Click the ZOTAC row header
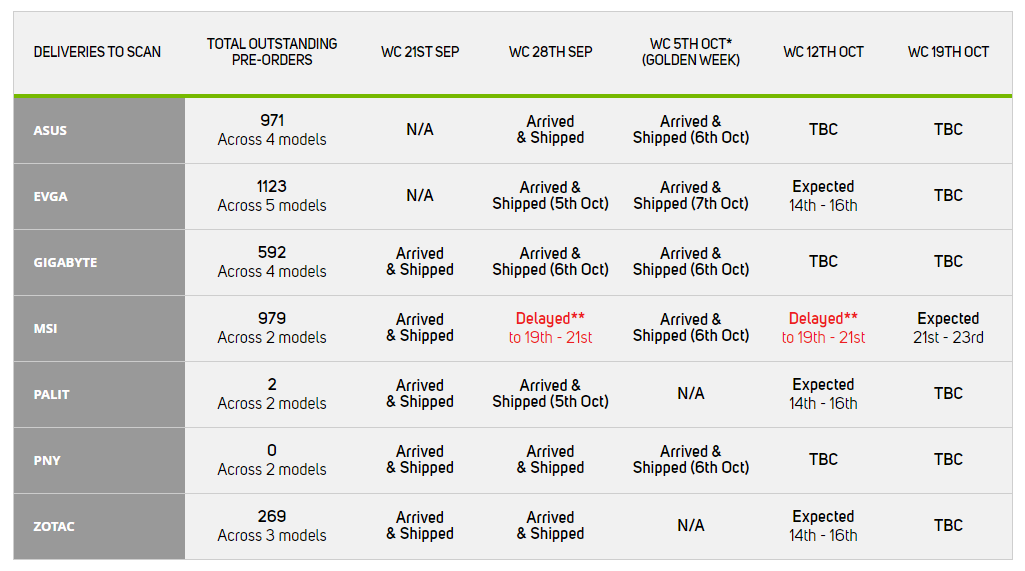Screen dimensions: 1025x571 pos(99,527)
